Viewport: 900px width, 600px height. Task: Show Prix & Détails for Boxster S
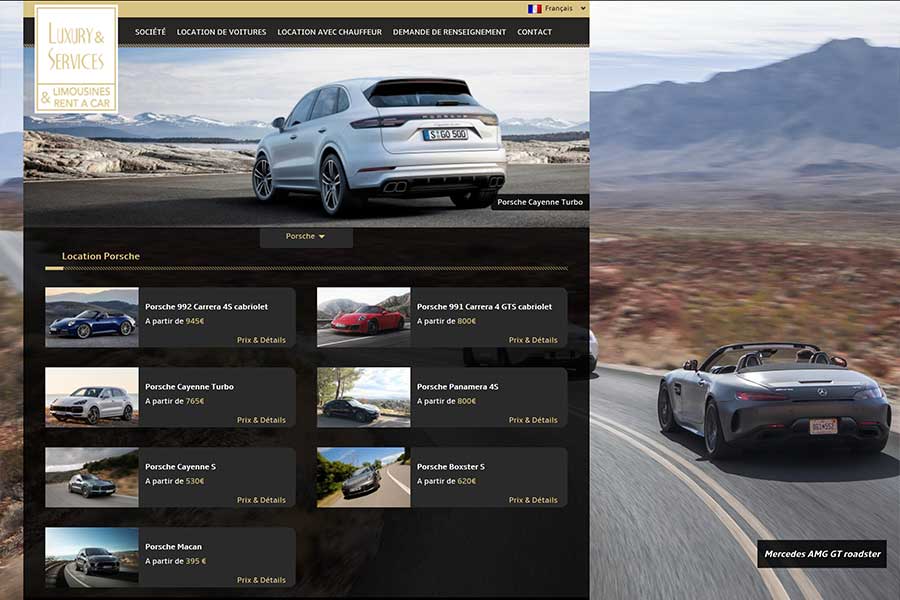click(533, 500)
